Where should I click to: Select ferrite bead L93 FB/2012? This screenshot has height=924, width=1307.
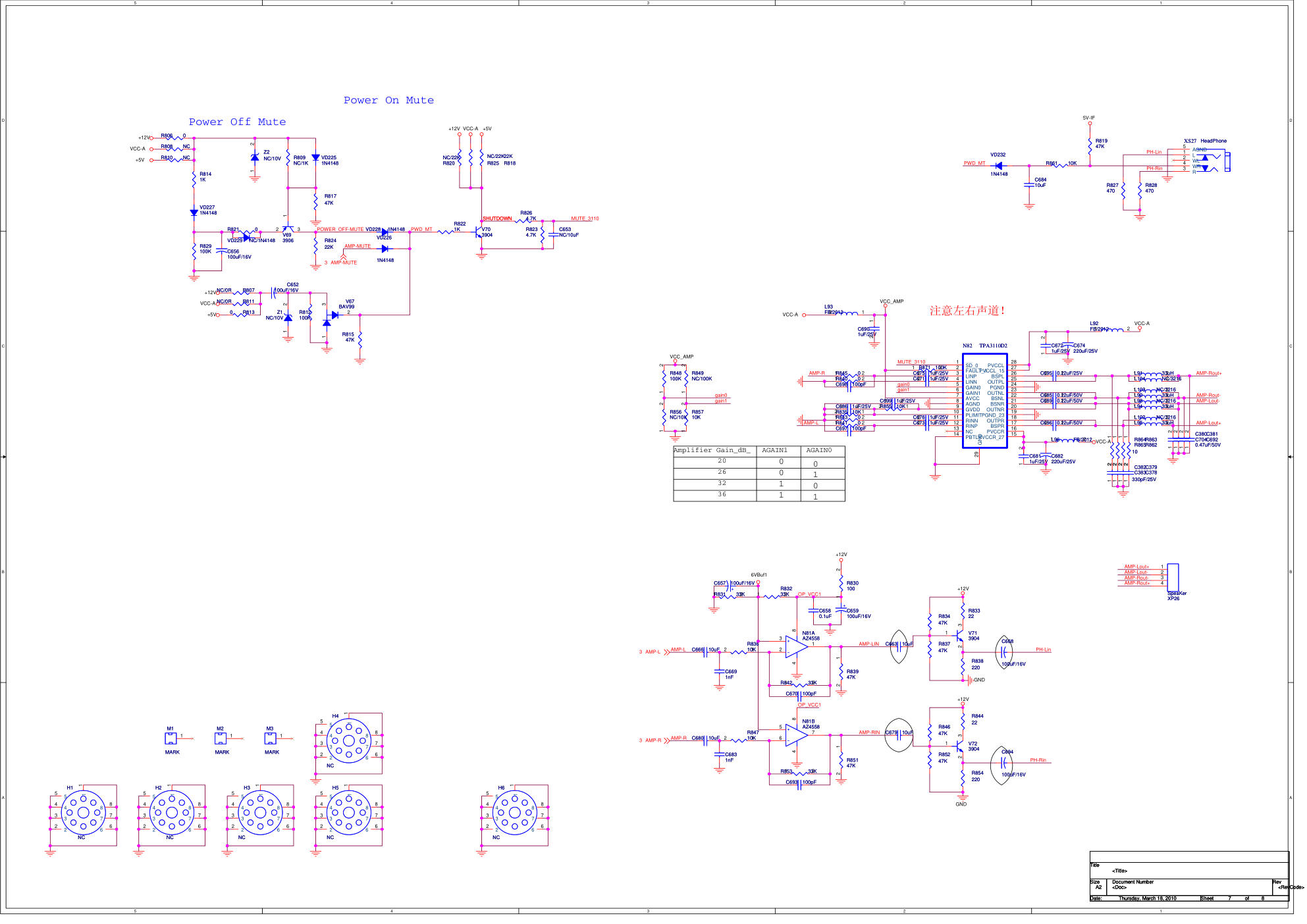click(849, 313)
